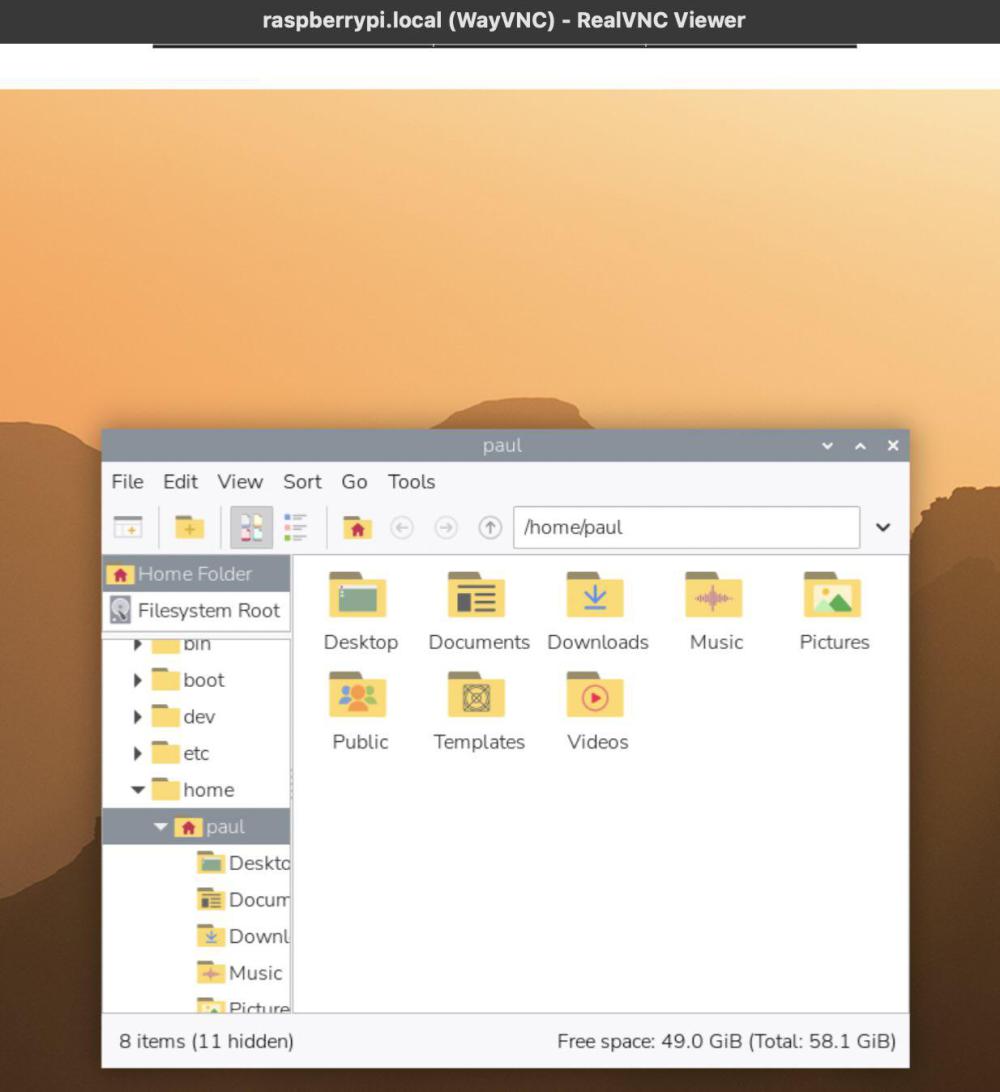Select the boot folder in tree
1000x1092 pixels.
click(x=203, y=680)
